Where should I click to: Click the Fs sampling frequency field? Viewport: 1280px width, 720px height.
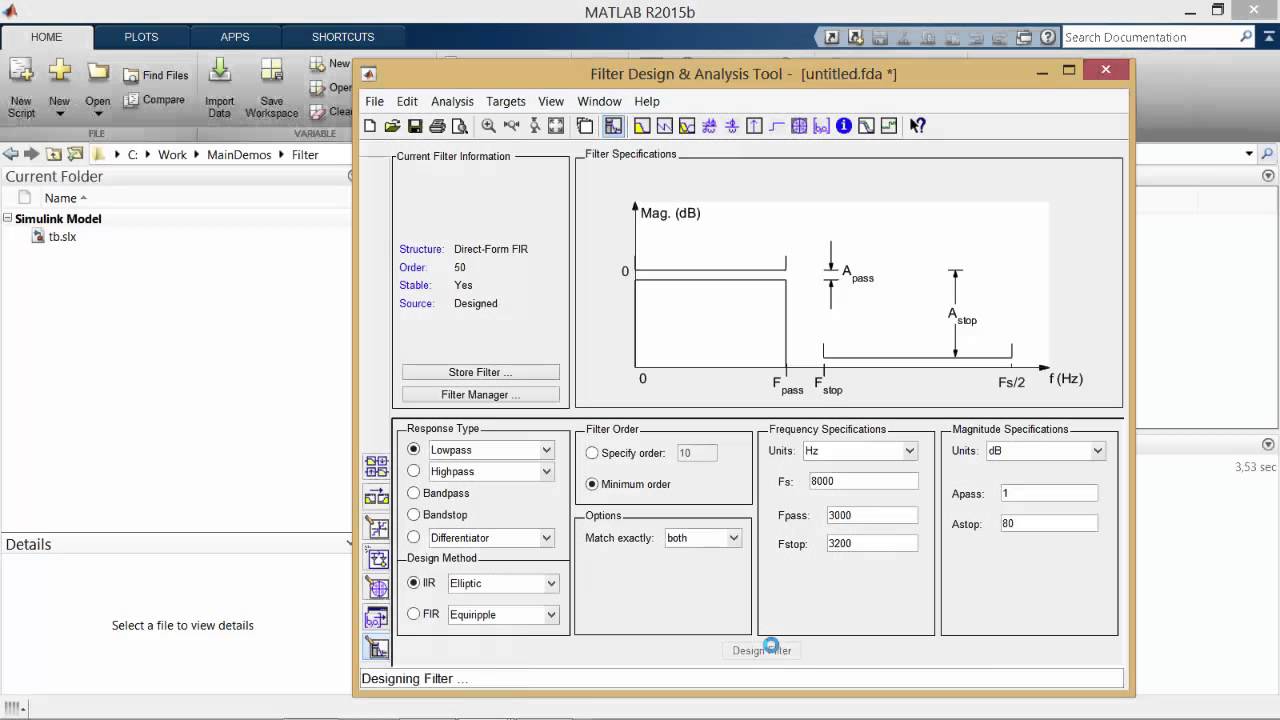[x=863, y=481]
